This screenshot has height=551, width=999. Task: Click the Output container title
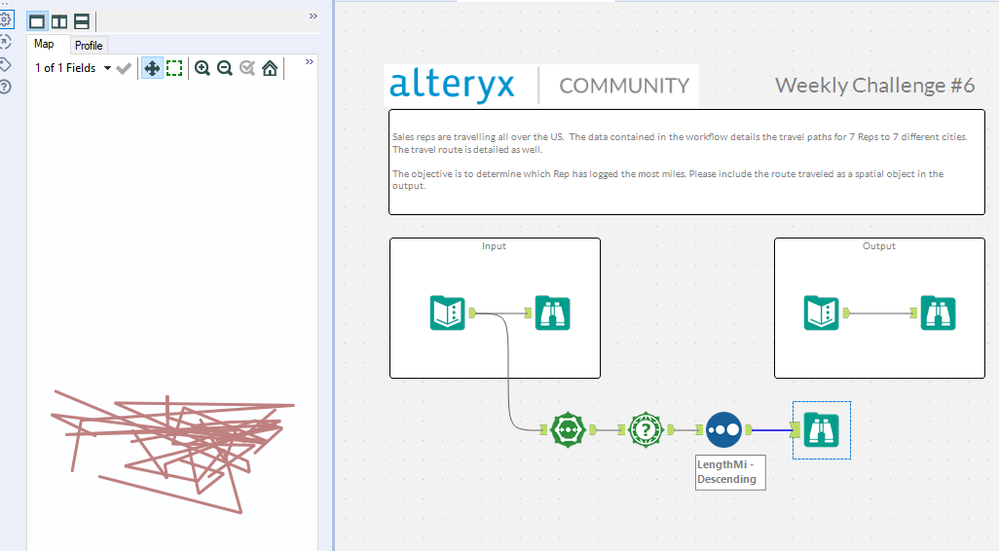(879, 246)
